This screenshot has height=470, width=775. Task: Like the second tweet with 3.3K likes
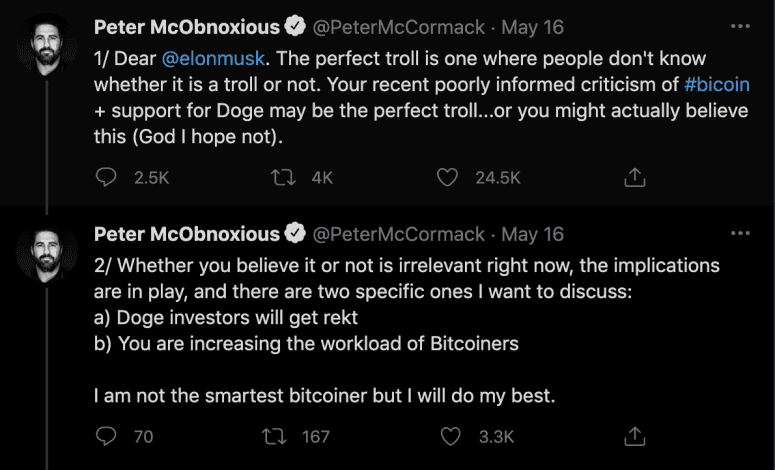click(451, 436)
